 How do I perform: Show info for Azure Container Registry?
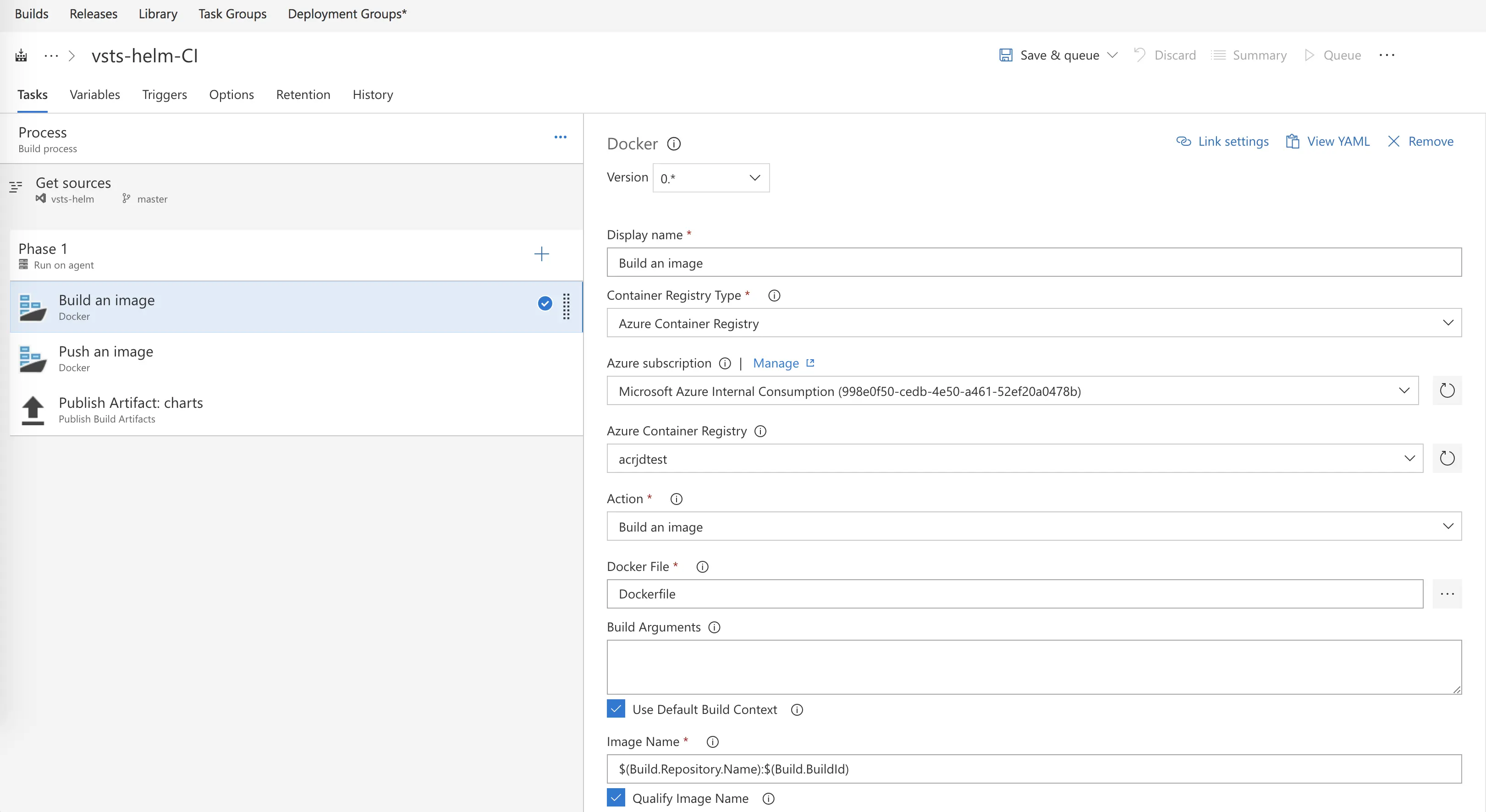[x=760, y=431]
